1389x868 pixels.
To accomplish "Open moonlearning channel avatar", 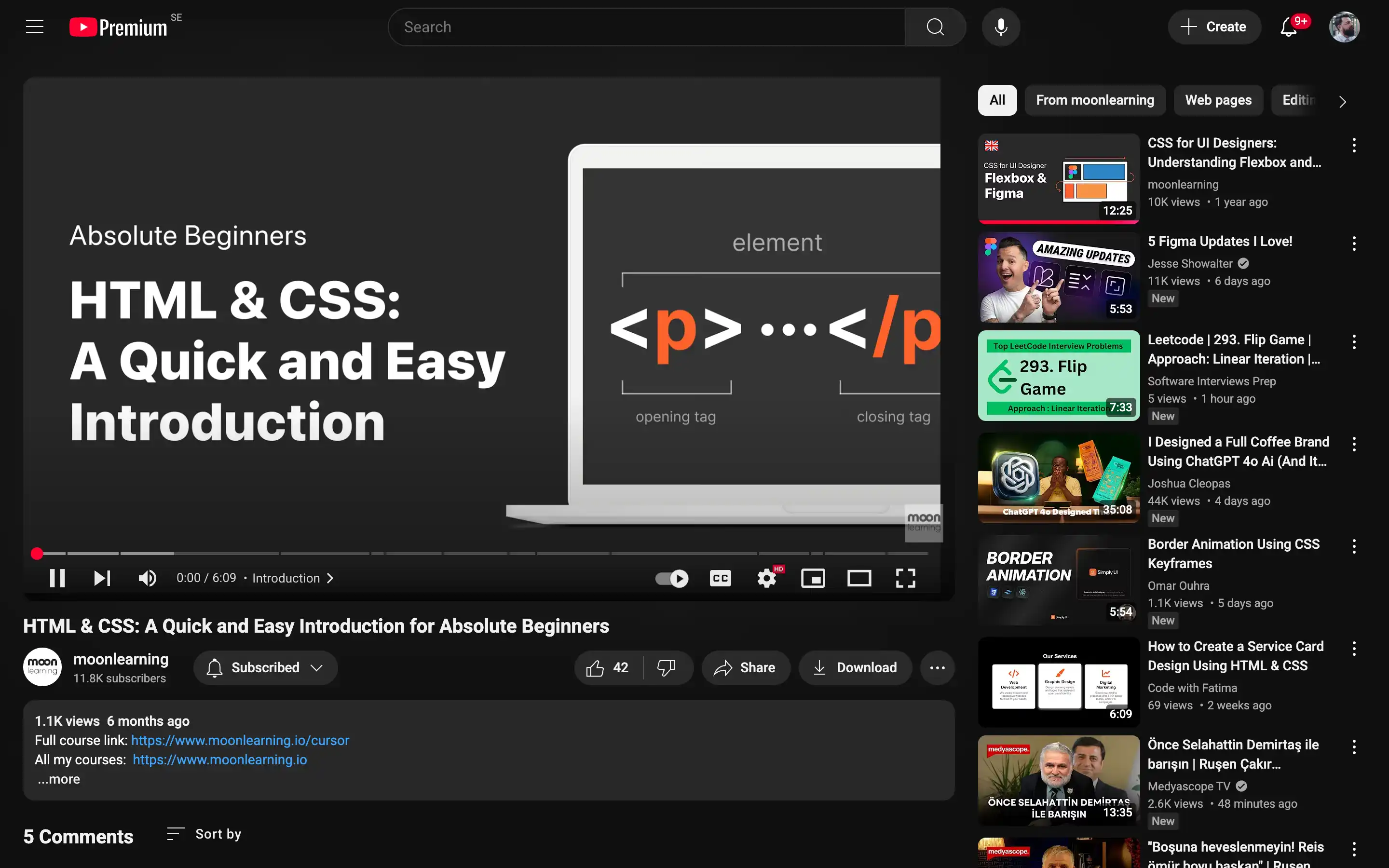I will click(42, 667).
